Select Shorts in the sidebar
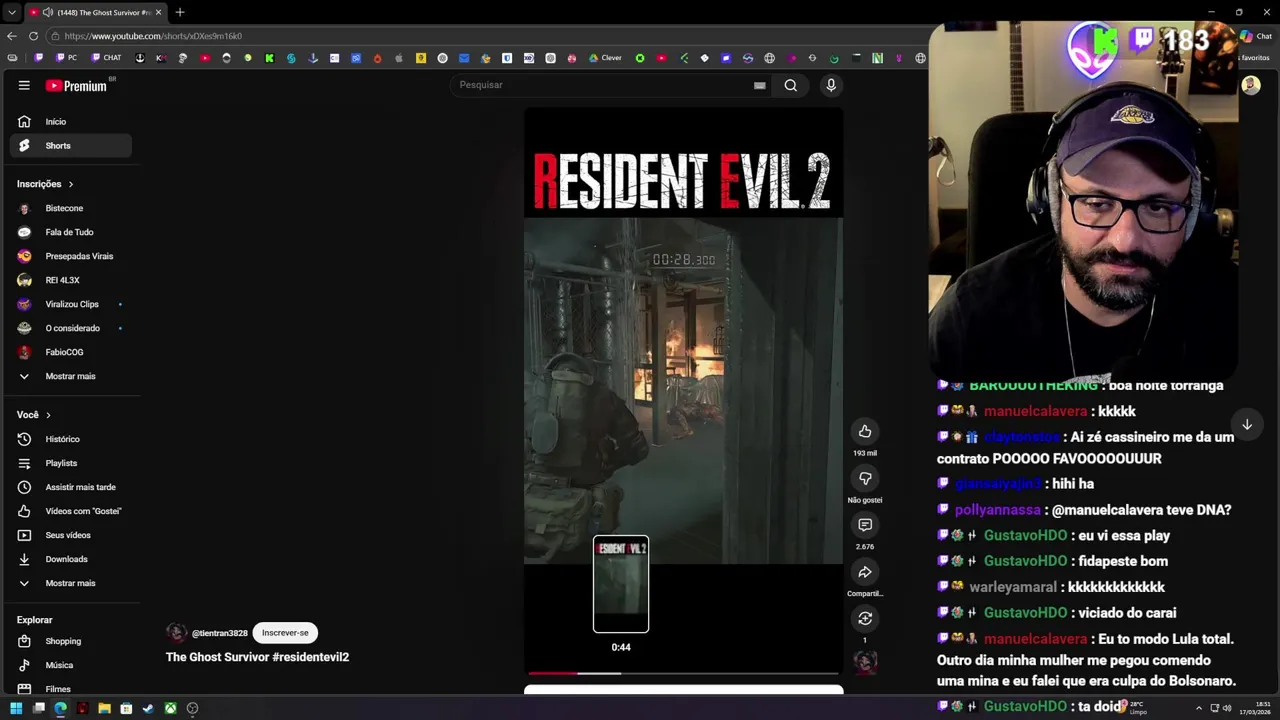 point(70,146)
